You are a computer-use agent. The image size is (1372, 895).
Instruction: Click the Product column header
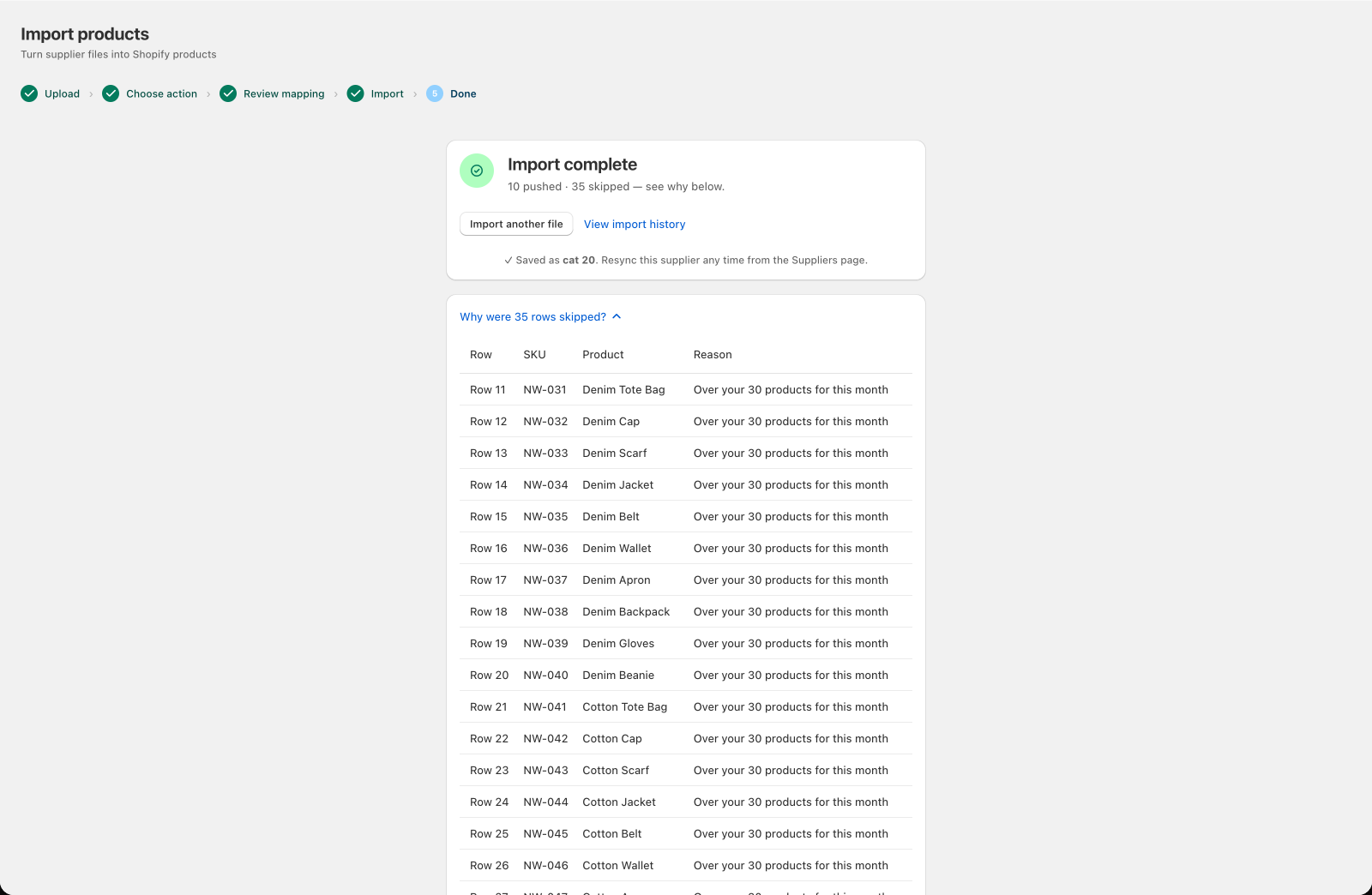point(603,355)
